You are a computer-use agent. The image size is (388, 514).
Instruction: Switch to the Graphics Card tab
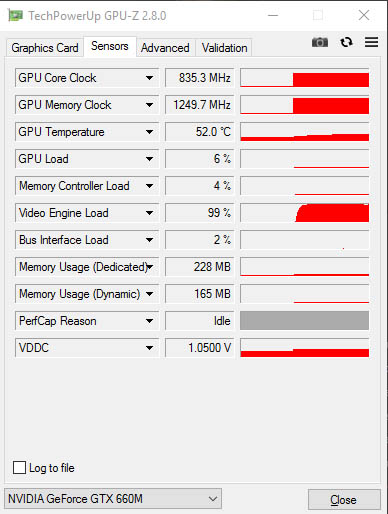click(45, 48)
